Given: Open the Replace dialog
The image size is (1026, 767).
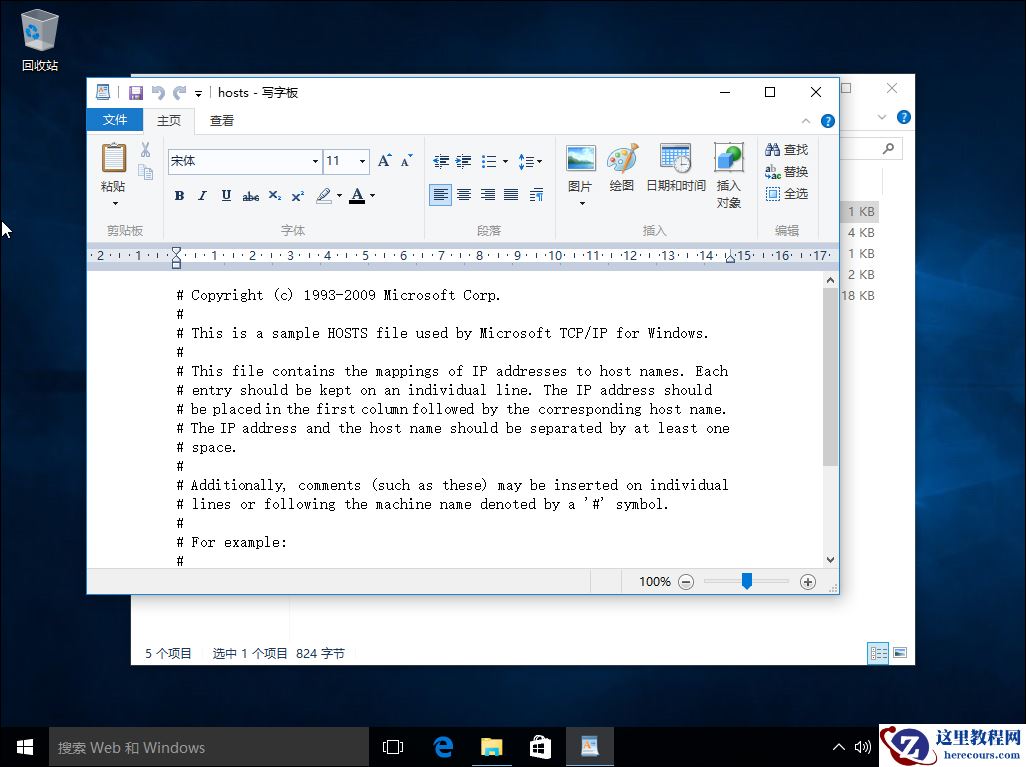Looking at the screenshot, I should click(x=786, y=171).
